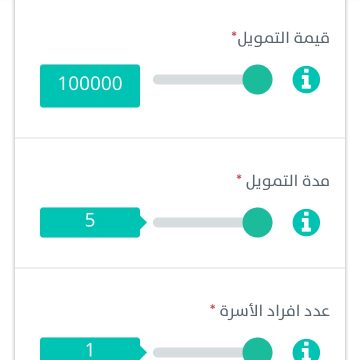
Task: Click the pointer arrow of the 1 value box
Action: click(143, 353)
